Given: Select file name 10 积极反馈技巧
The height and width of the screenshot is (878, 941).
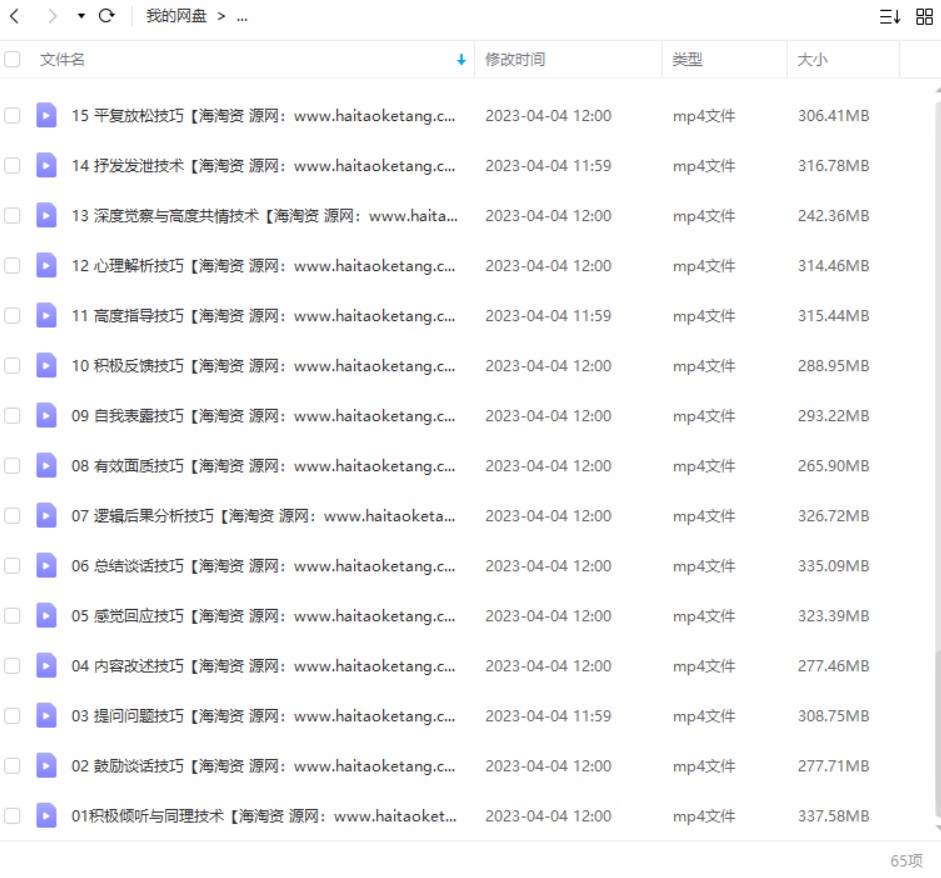Looking at the screenshot, I should coord(263,365).
